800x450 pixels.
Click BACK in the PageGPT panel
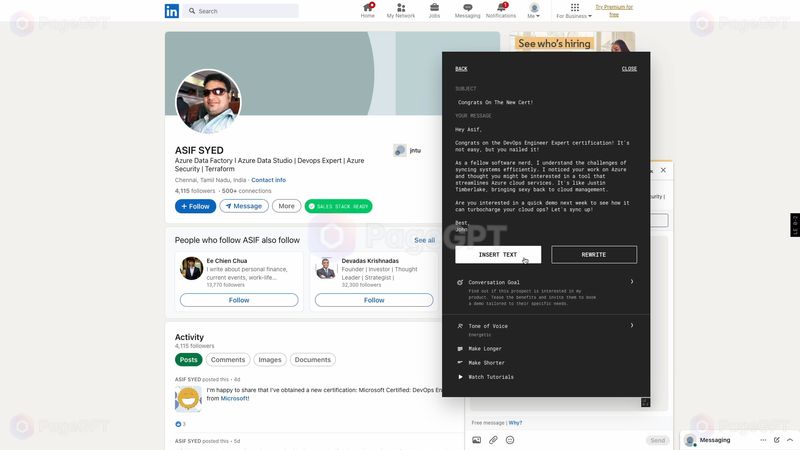coord(461,69)
